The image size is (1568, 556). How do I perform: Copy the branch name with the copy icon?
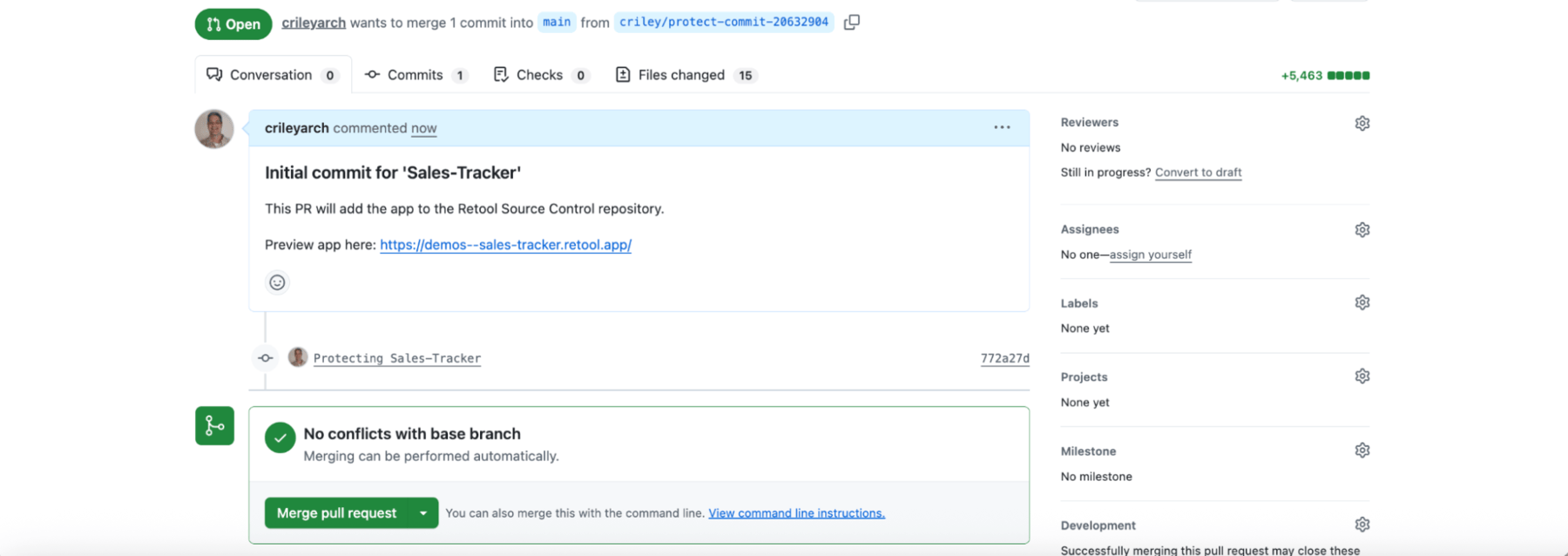point(852,23)
